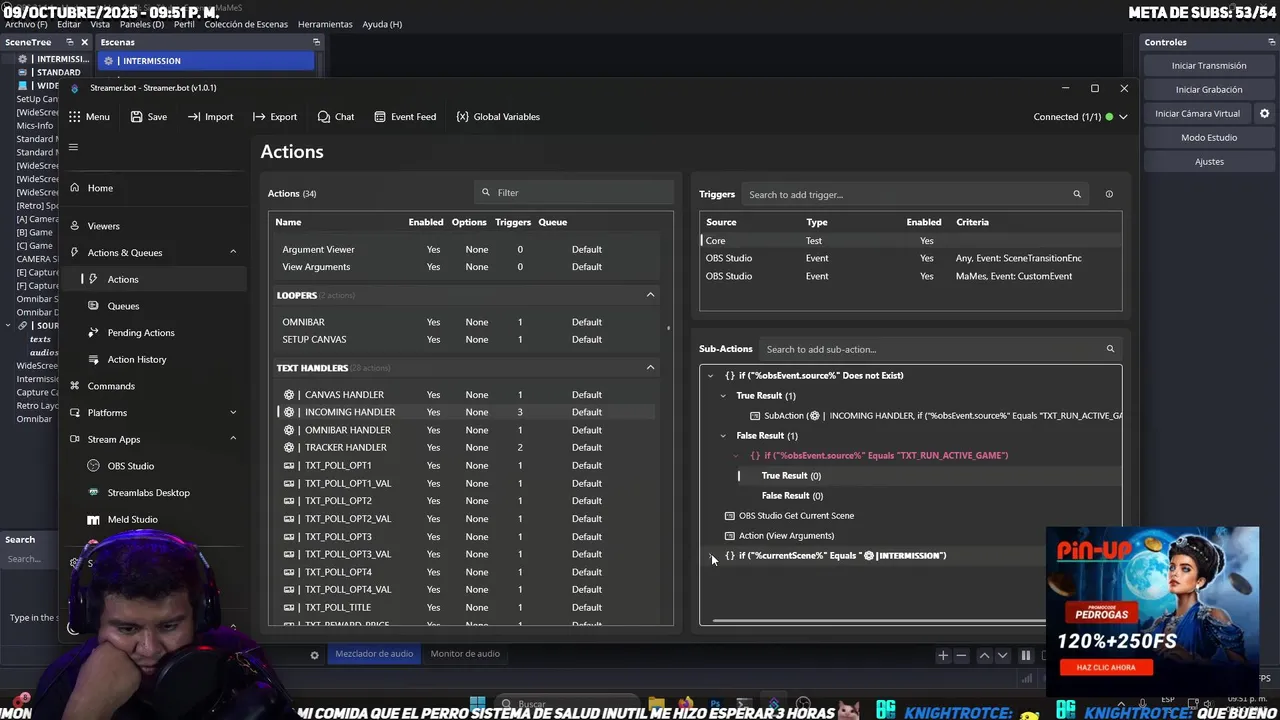This screenshot has width=1280, height=720.
Task: Collapse the False Result (1) node
Action: point(724,436)
